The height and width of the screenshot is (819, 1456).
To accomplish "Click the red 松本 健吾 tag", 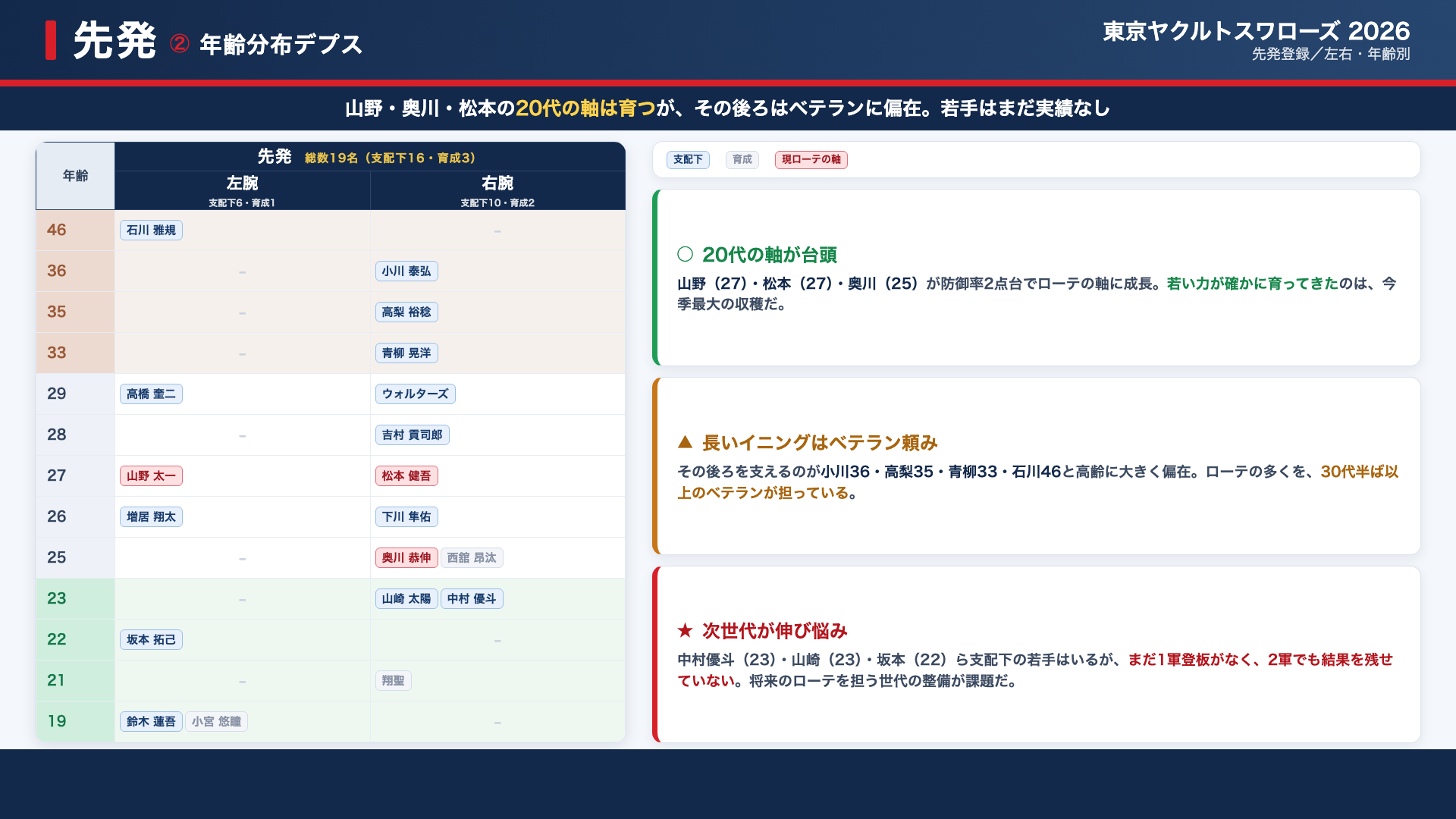I will point(406,476).
